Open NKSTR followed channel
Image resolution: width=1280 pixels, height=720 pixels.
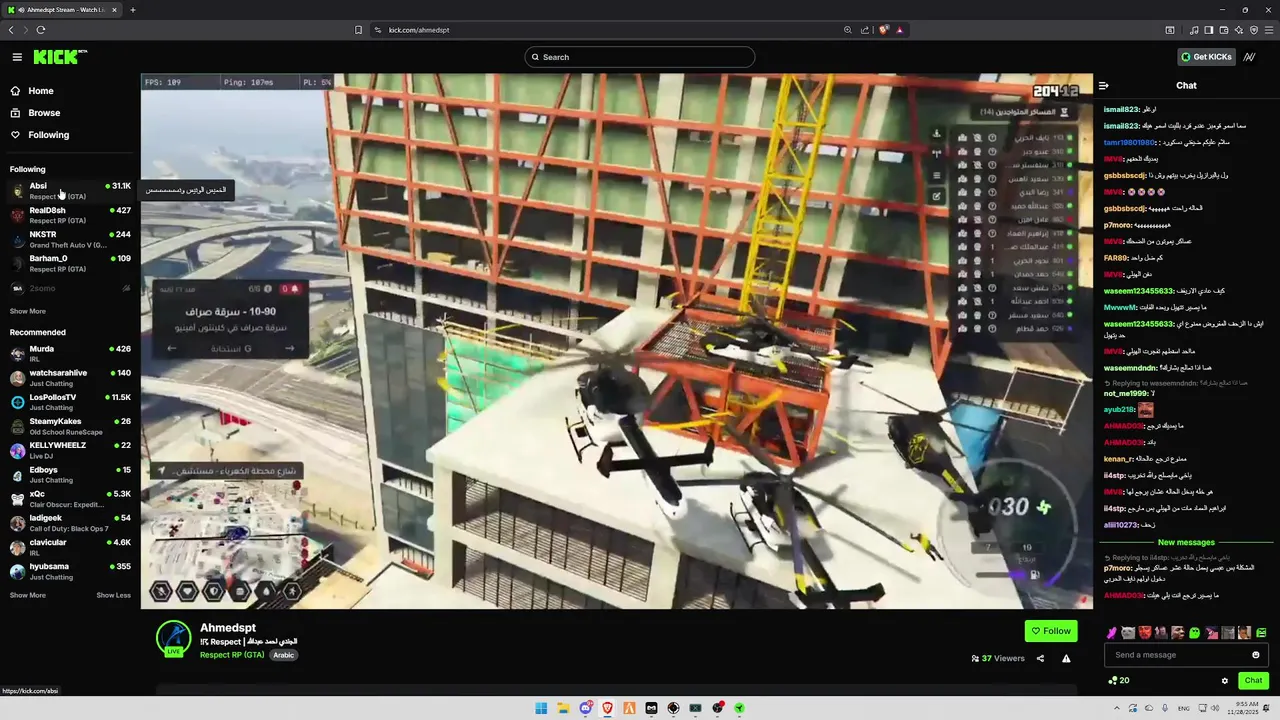70,239
